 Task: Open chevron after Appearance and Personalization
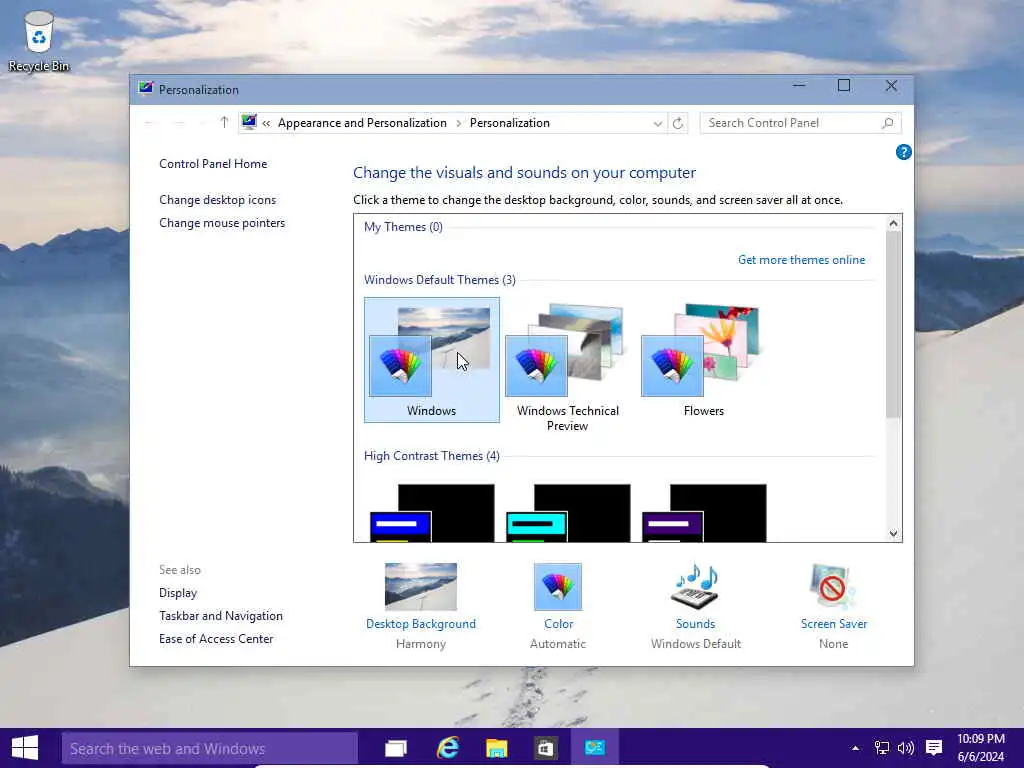458,123
